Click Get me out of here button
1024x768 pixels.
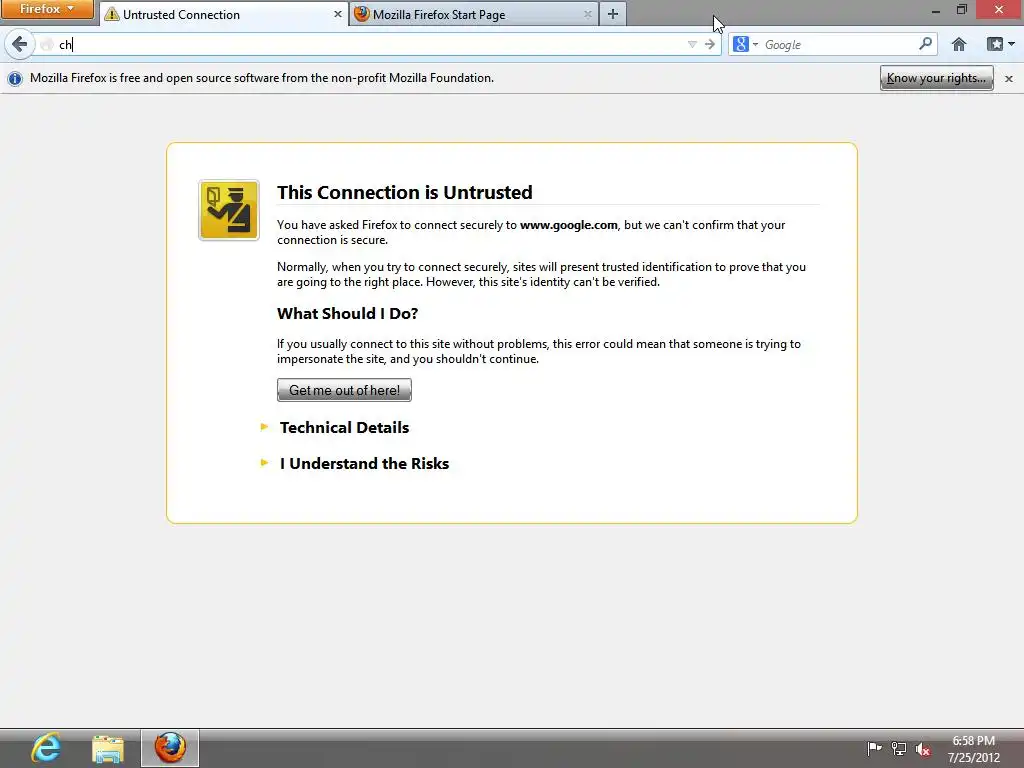344,390
